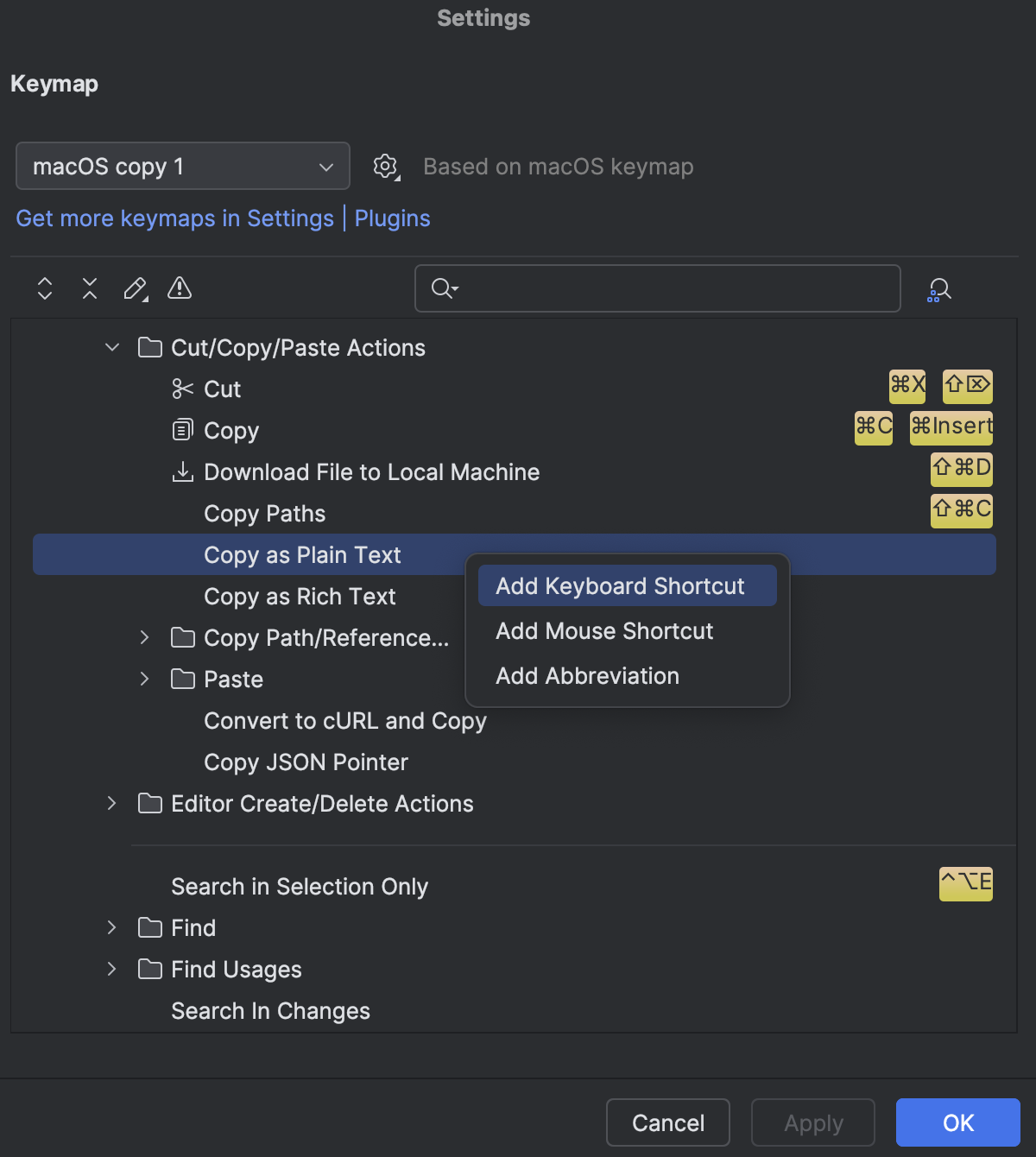Show keymap conflicts using warning icon

(179, 288)
